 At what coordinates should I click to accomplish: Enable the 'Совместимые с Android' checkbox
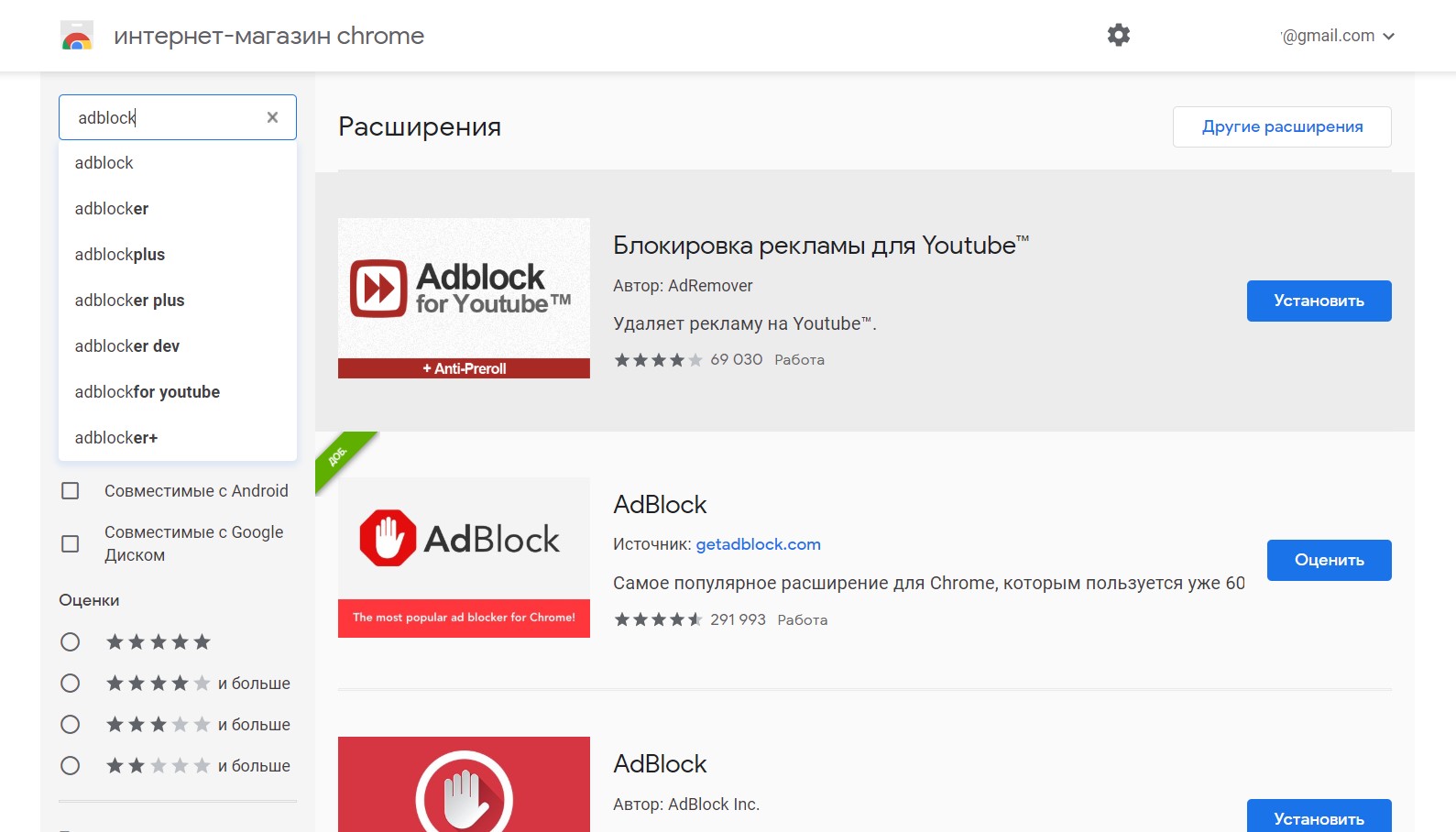click(70, 491)
